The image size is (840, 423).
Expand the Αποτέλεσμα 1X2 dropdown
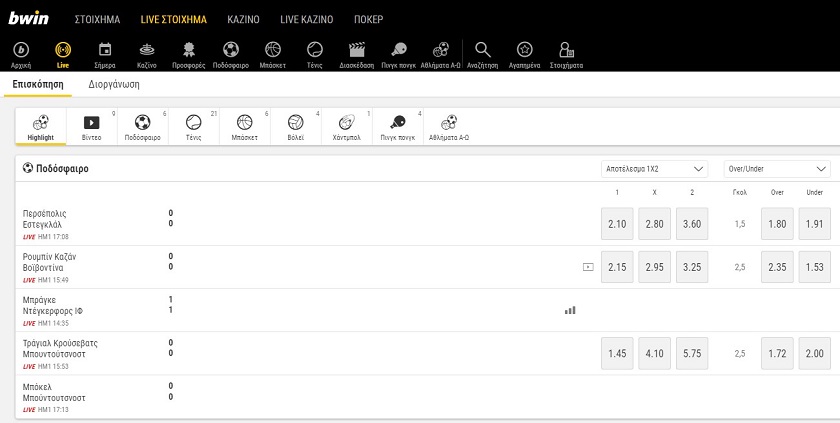[x=654, y=169]
